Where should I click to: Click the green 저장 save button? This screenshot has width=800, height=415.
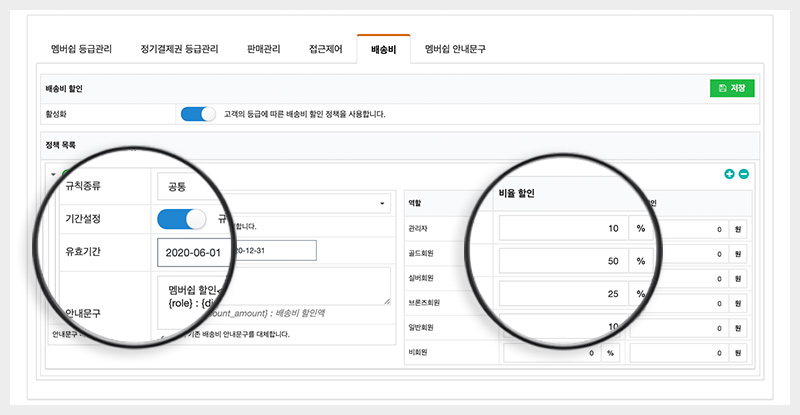(732, 88)
